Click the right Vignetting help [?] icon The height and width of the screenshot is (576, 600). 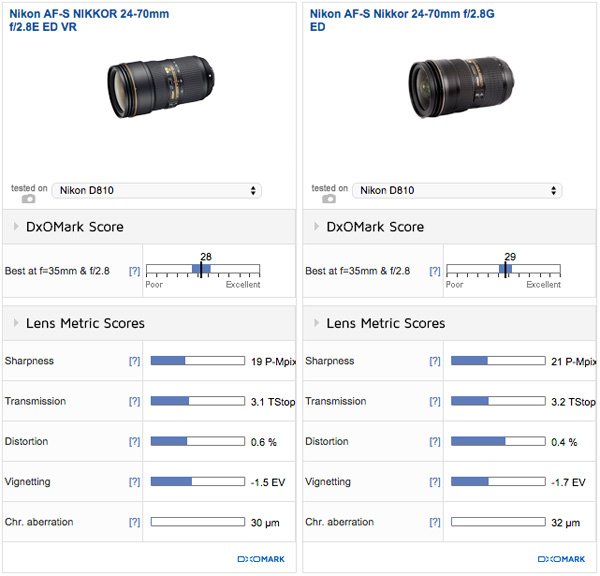coord(434,482)
